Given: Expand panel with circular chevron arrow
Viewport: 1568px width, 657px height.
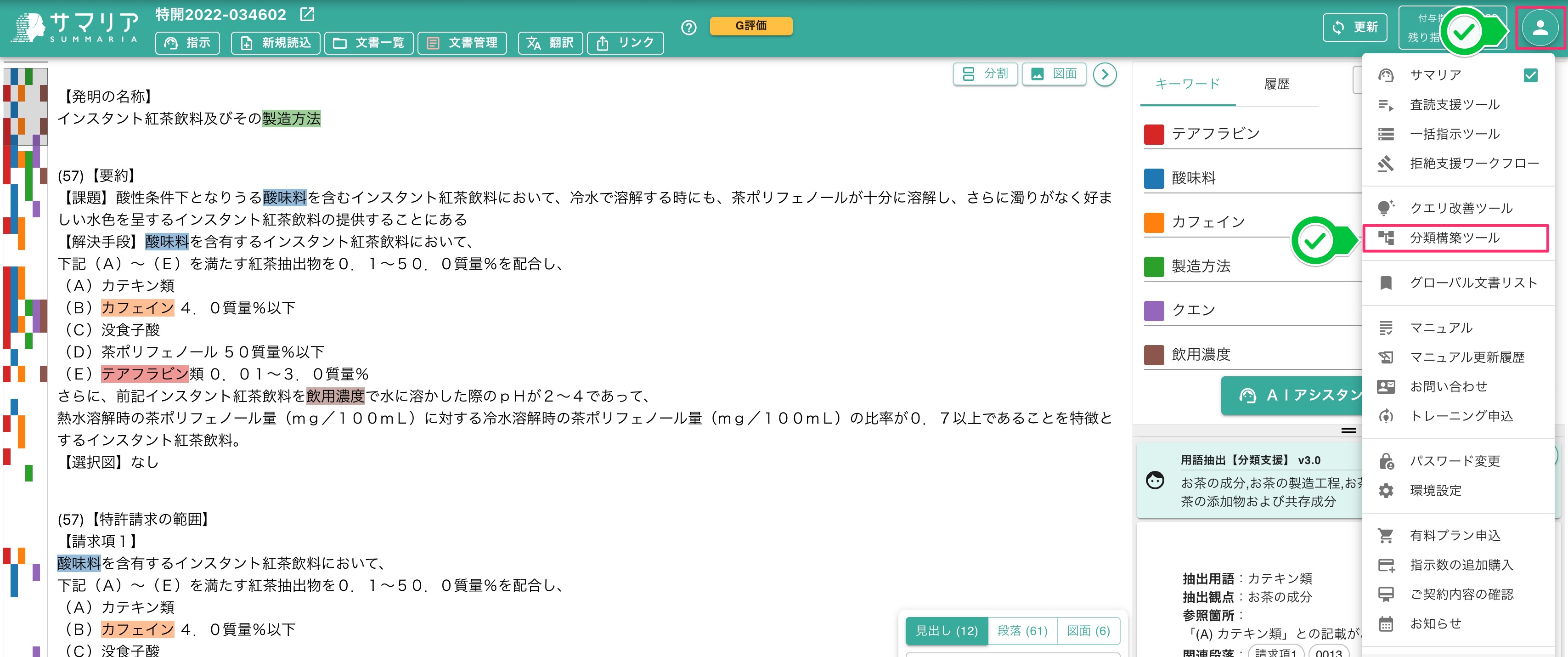Looking at the screenshot, I should [1105, 74].
